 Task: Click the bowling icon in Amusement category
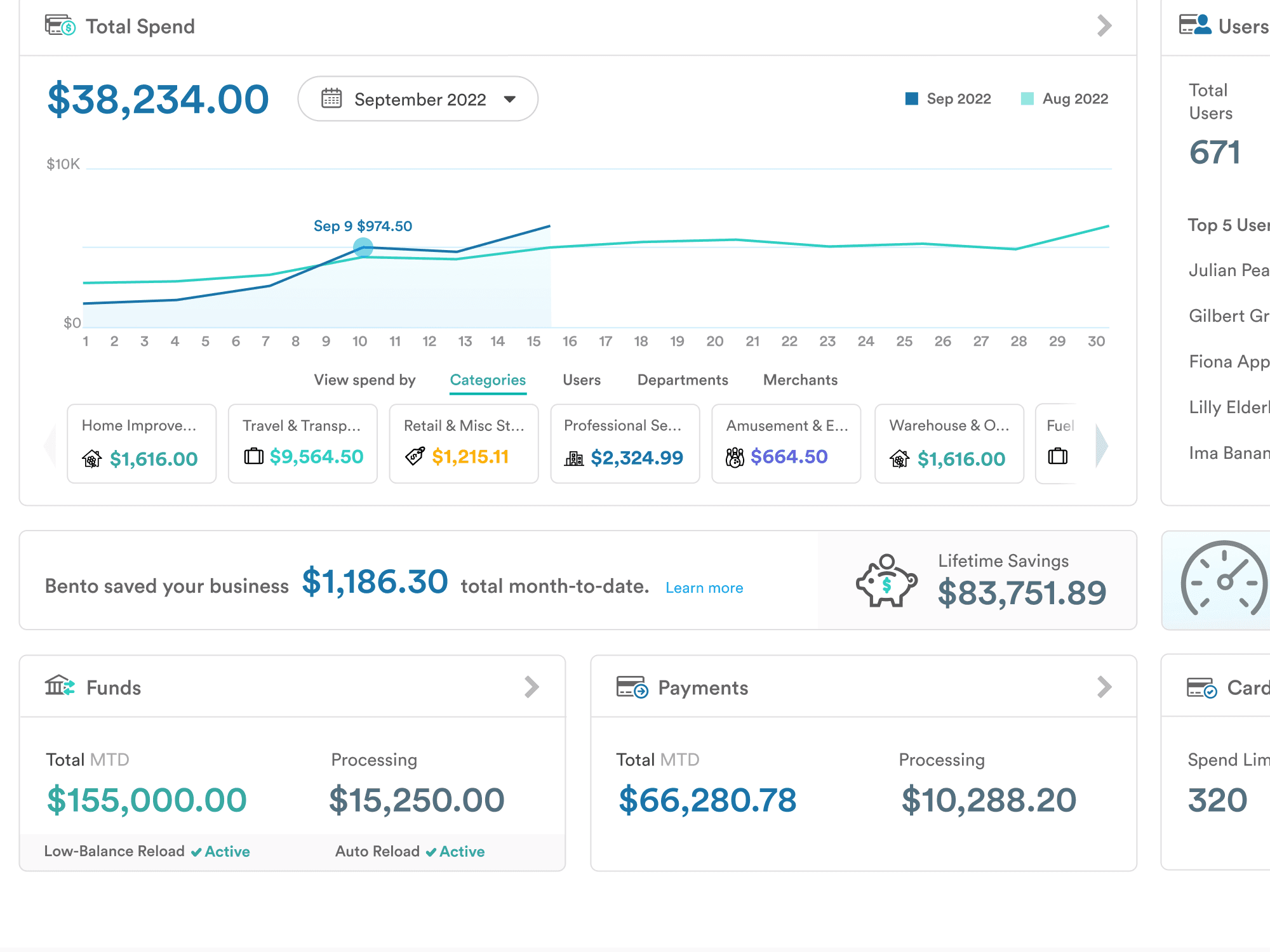[735, 457]
